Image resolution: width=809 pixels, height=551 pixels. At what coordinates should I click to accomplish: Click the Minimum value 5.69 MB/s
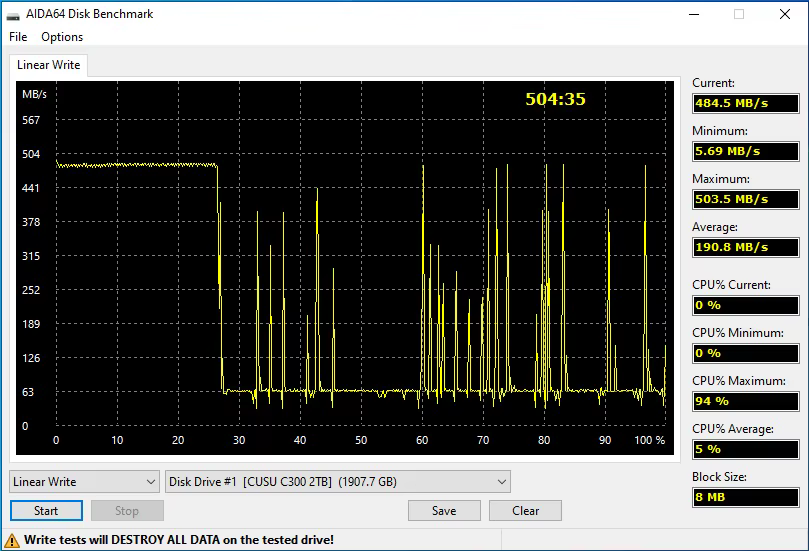[x=746, y=151]
